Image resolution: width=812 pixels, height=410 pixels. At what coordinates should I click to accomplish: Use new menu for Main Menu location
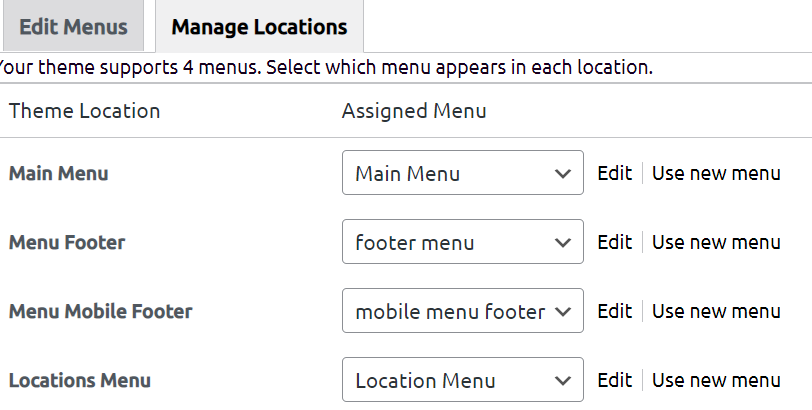coord(716,173)
